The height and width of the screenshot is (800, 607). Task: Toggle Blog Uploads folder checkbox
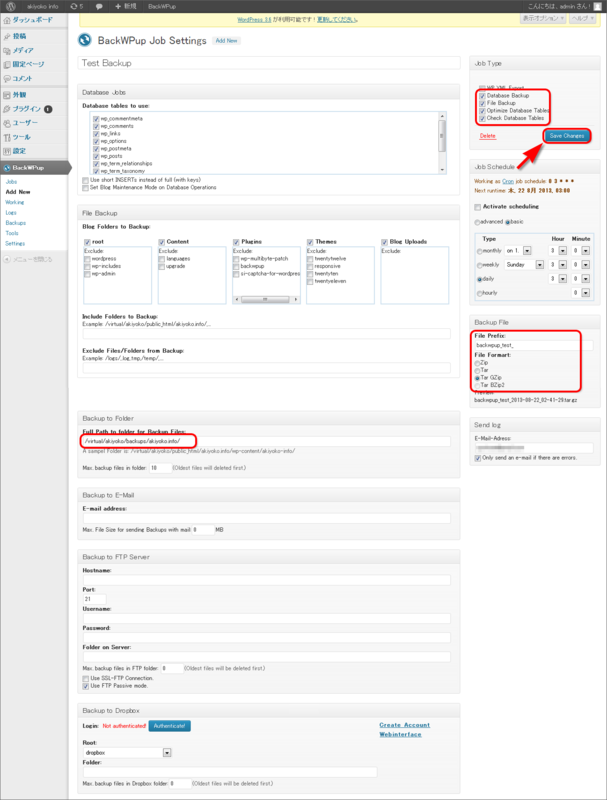click(x=385, y=242)
